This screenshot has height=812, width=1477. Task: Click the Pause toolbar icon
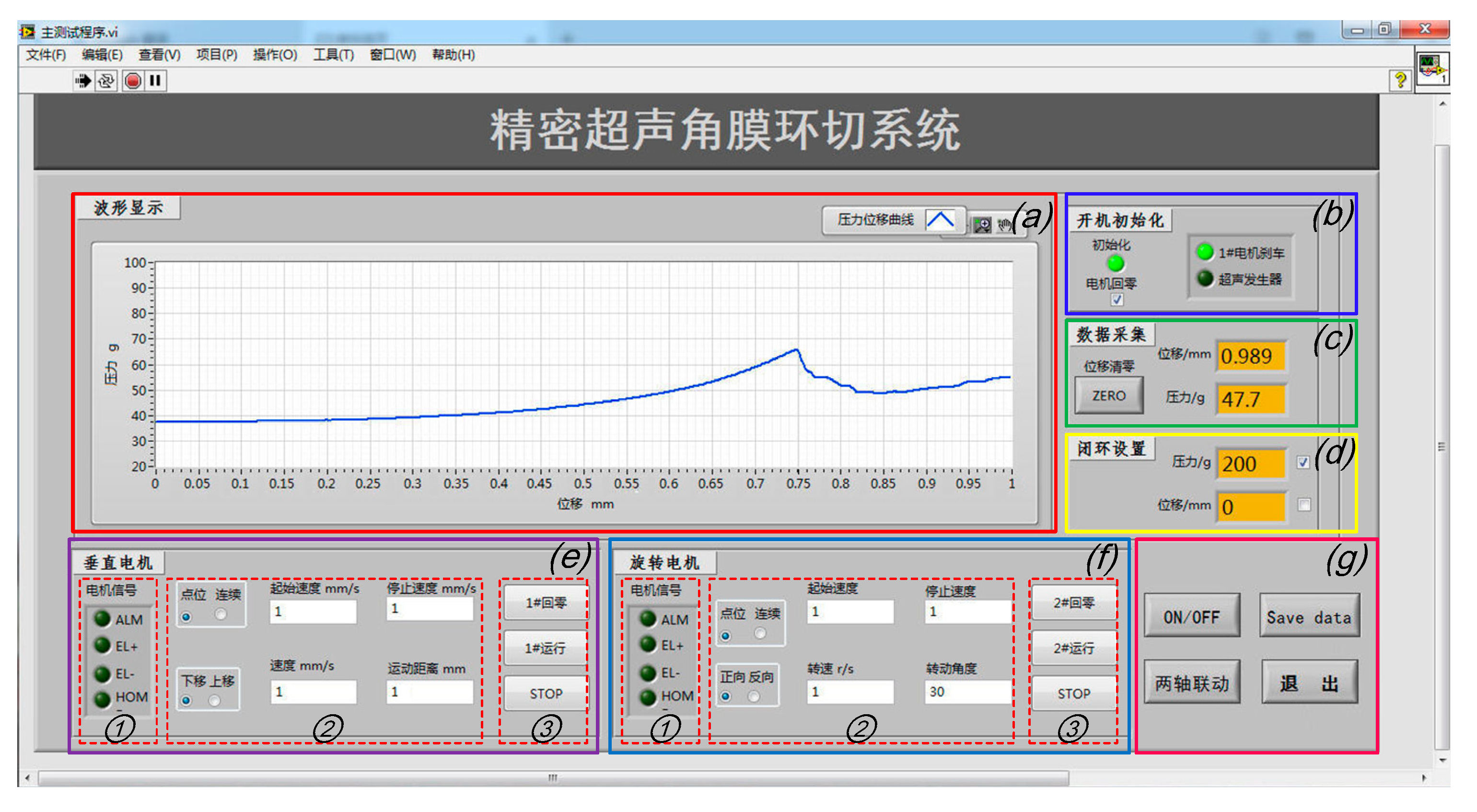coord(155,81)
